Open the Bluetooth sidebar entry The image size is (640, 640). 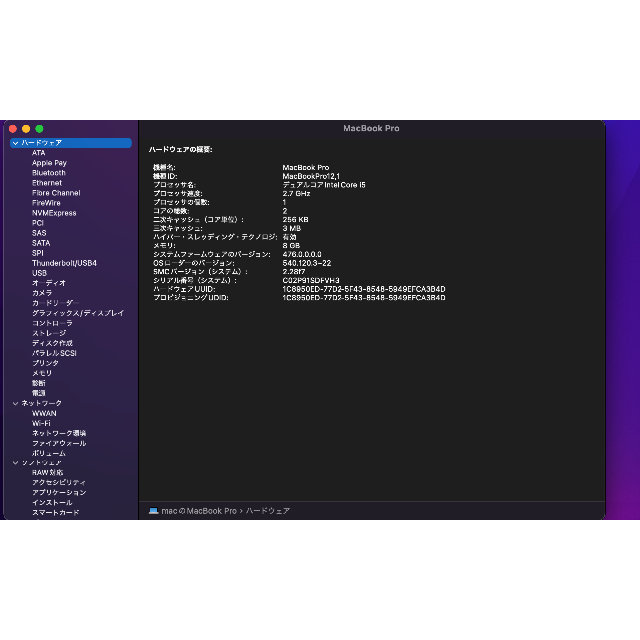(49, 173)
